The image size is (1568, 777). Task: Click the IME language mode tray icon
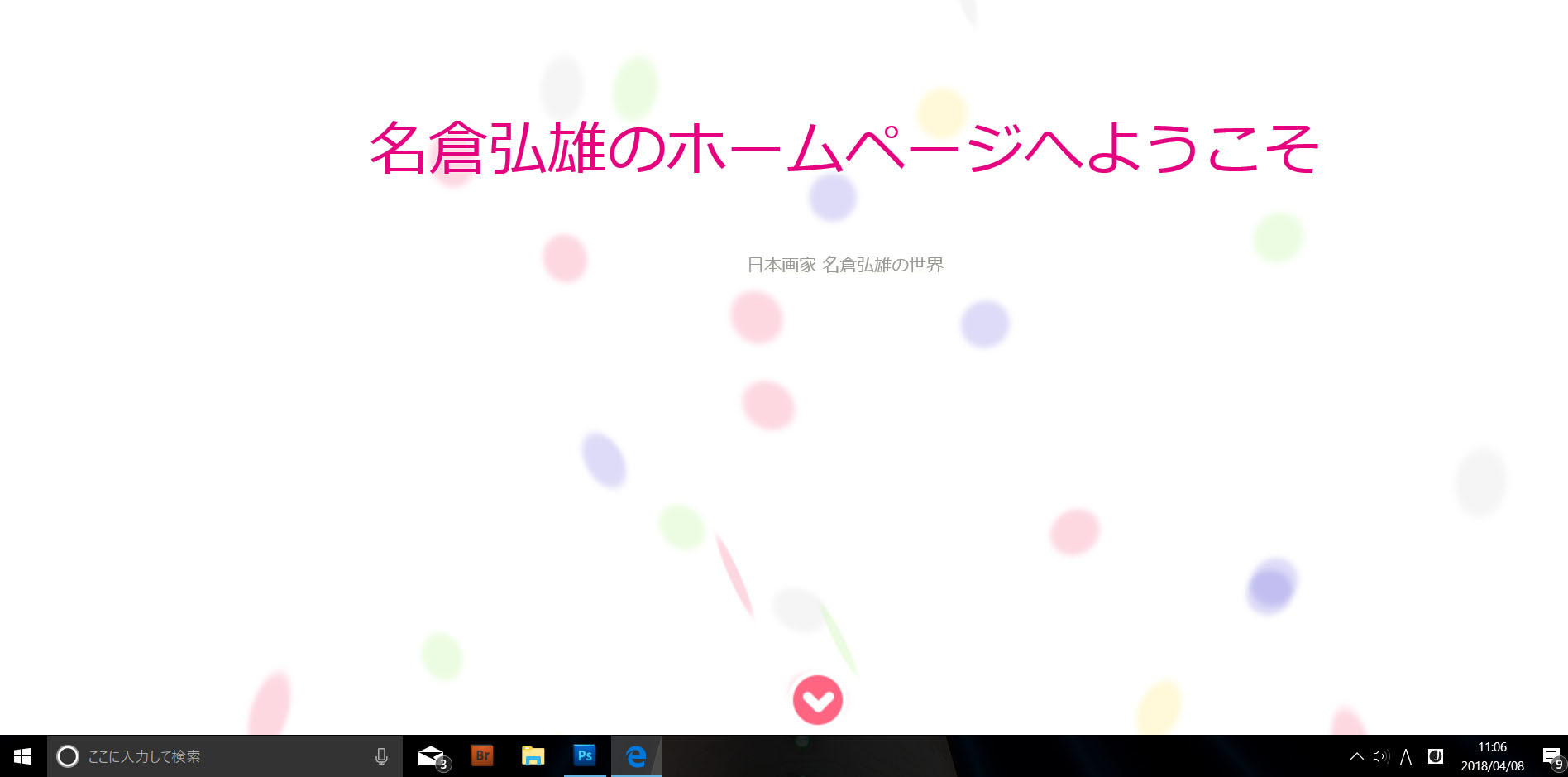[x=1436, y=756]
